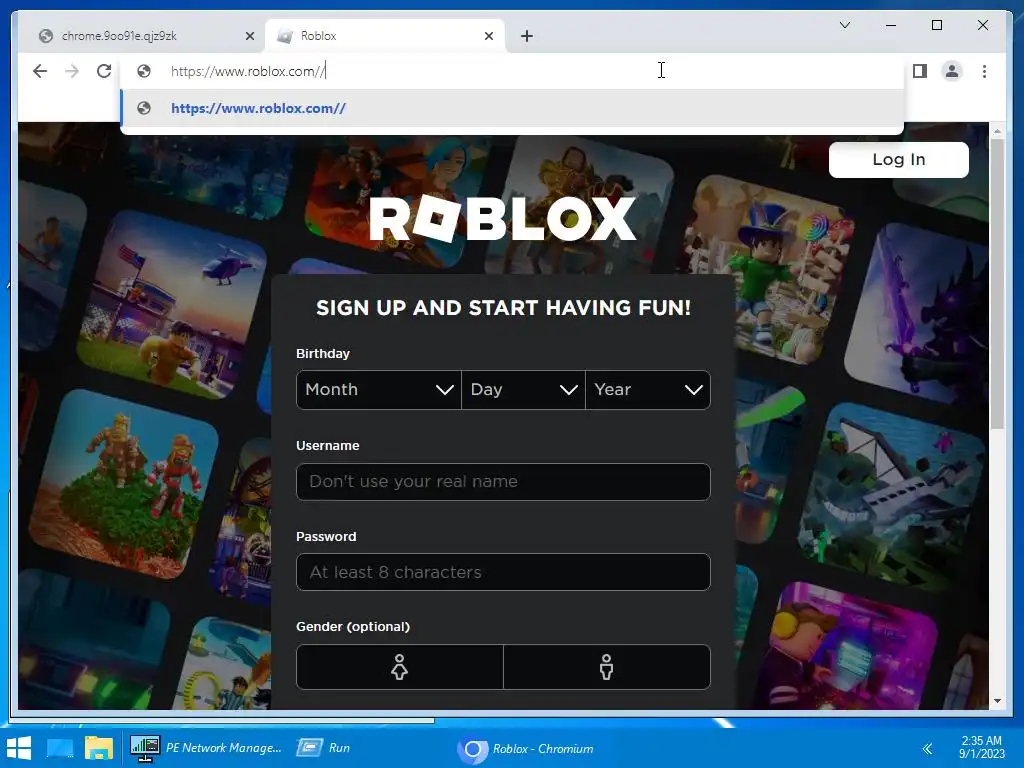Open the Day birthday dropdown
This screenshot has width=1024, height=768.
tap(523, 390)
